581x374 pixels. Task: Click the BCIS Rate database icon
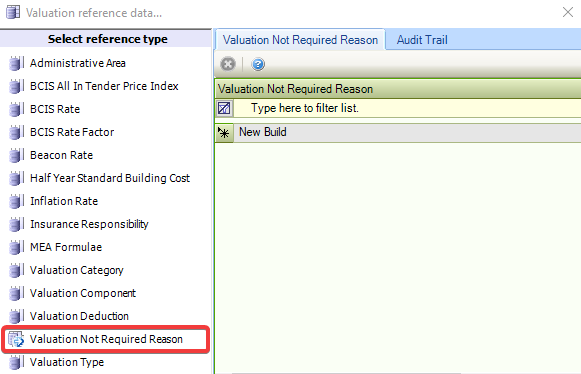[16, 109]
